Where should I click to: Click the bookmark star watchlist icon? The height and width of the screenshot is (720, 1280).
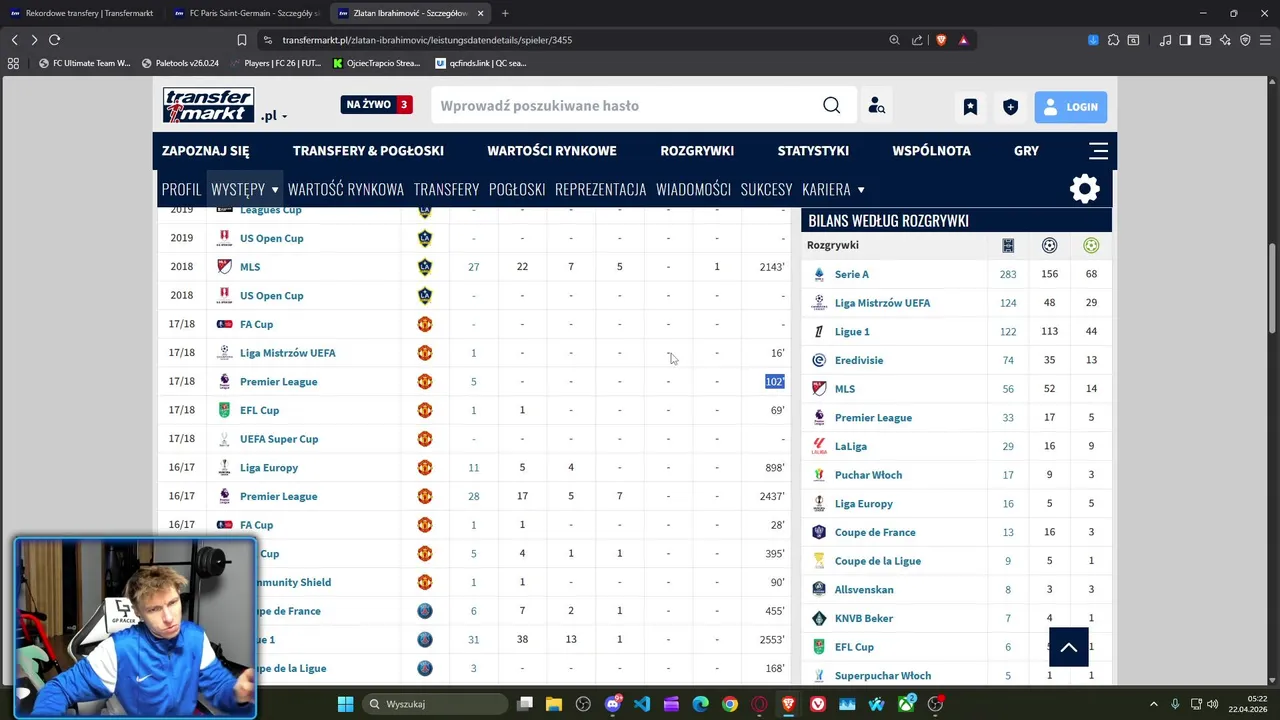[x=970, y=107]
